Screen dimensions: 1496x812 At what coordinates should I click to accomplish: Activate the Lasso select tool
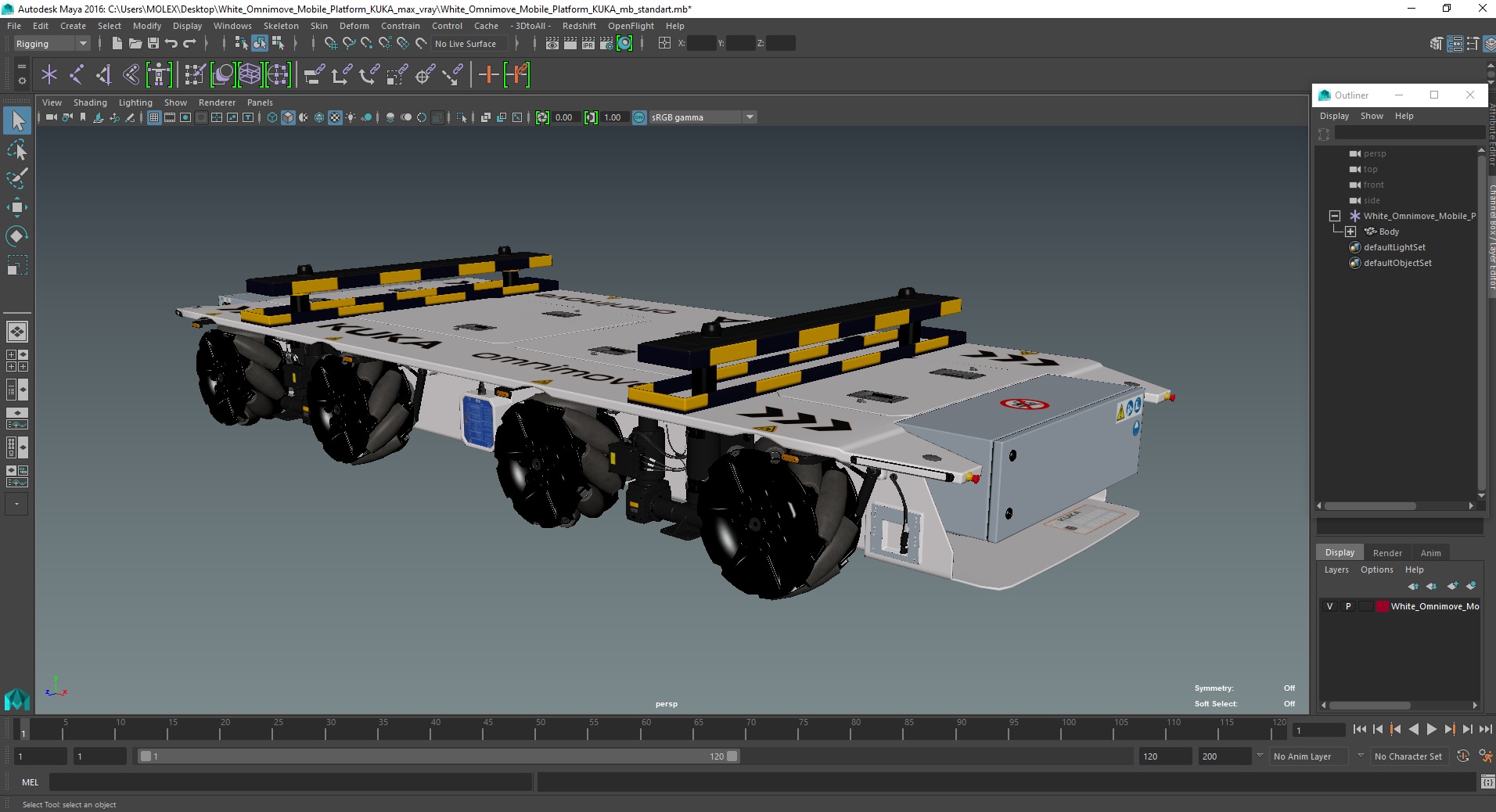click(17, 149)
